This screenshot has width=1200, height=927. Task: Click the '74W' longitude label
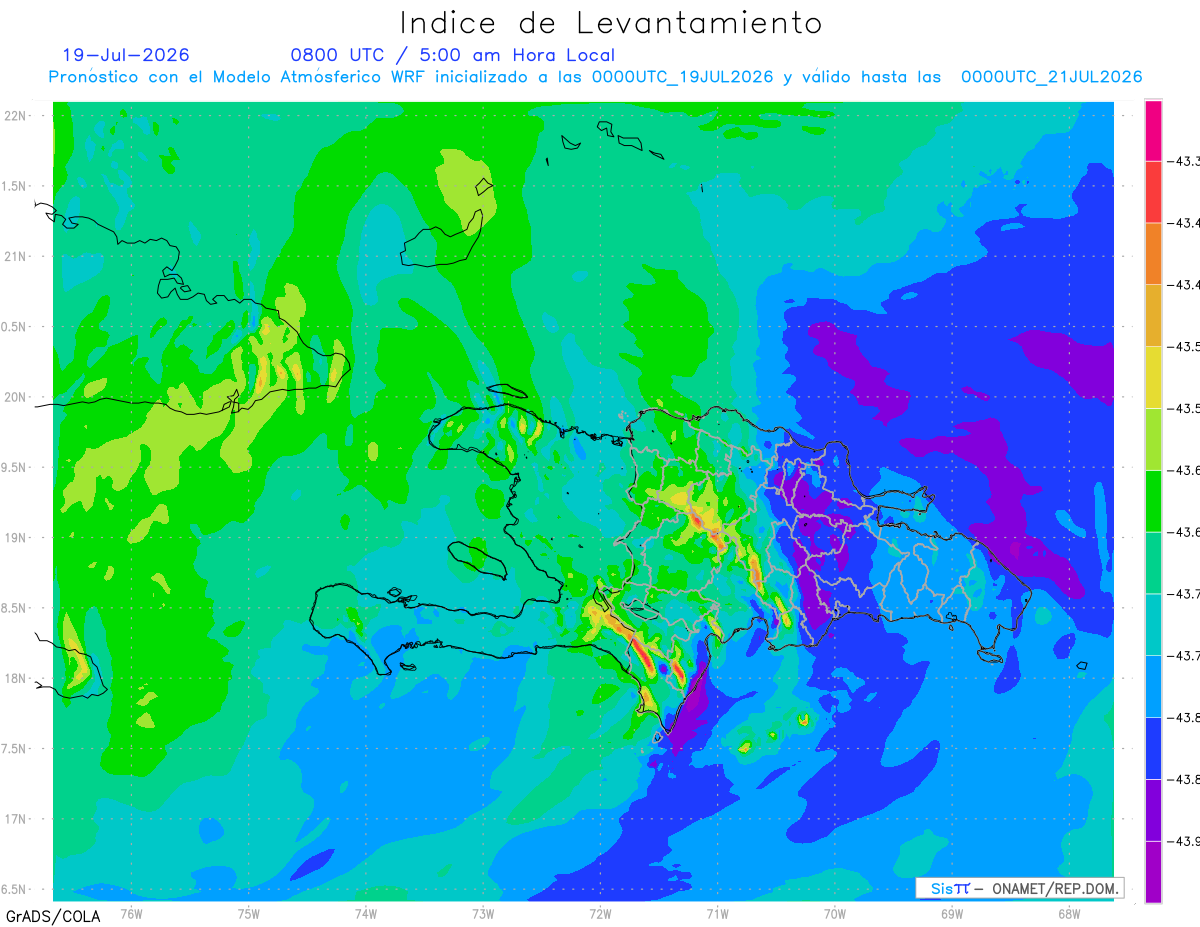[366, 913]
